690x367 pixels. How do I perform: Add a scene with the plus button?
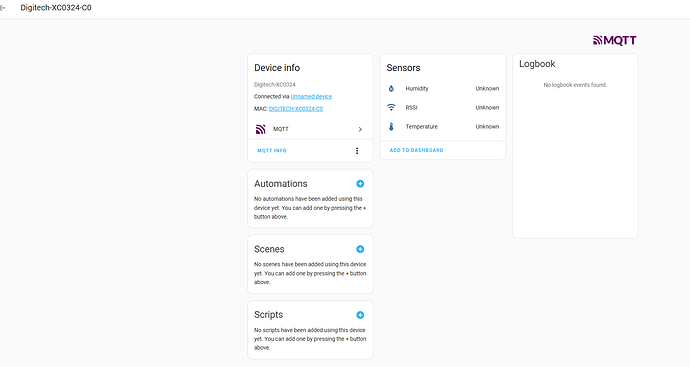[360, 249]
